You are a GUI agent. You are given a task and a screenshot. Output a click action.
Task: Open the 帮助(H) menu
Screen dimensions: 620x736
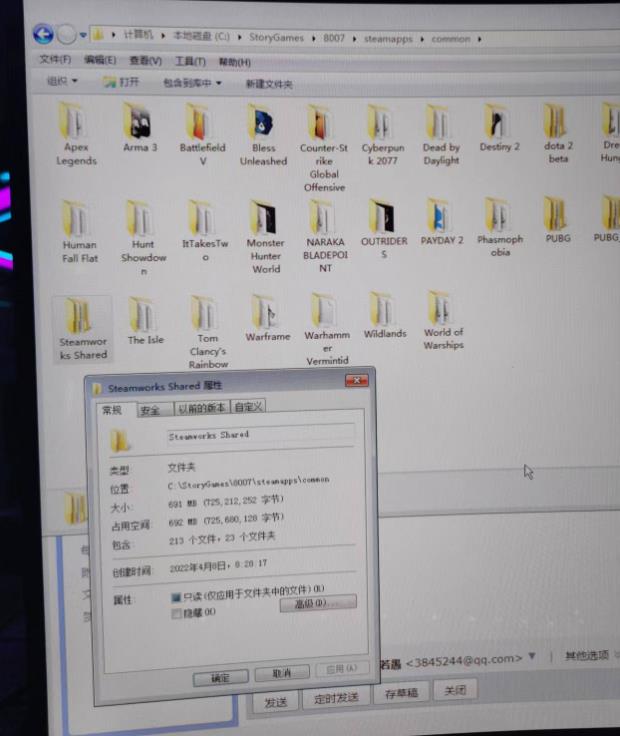coord(235,62)
